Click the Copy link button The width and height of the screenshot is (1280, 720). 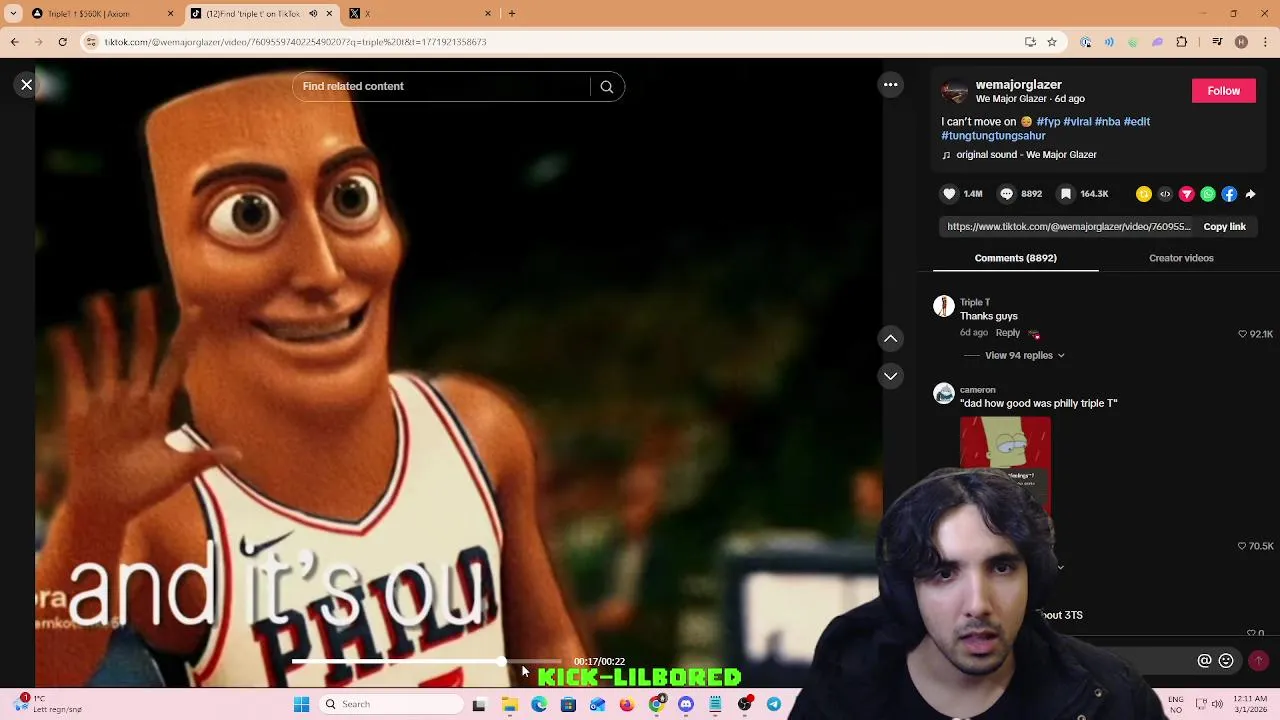[x=1224, y=227]
